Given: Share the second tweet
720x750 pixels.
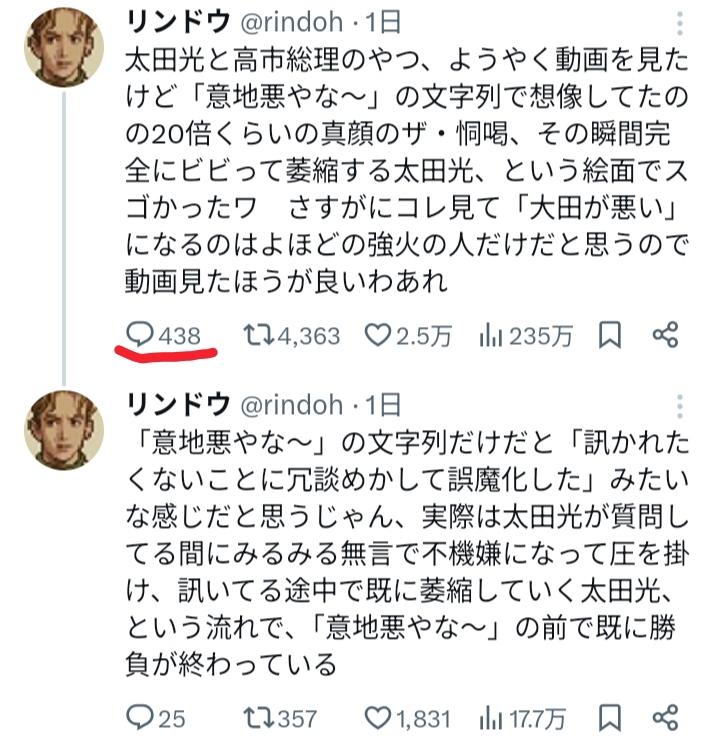Looking at the screenshot, I should 666,717.
